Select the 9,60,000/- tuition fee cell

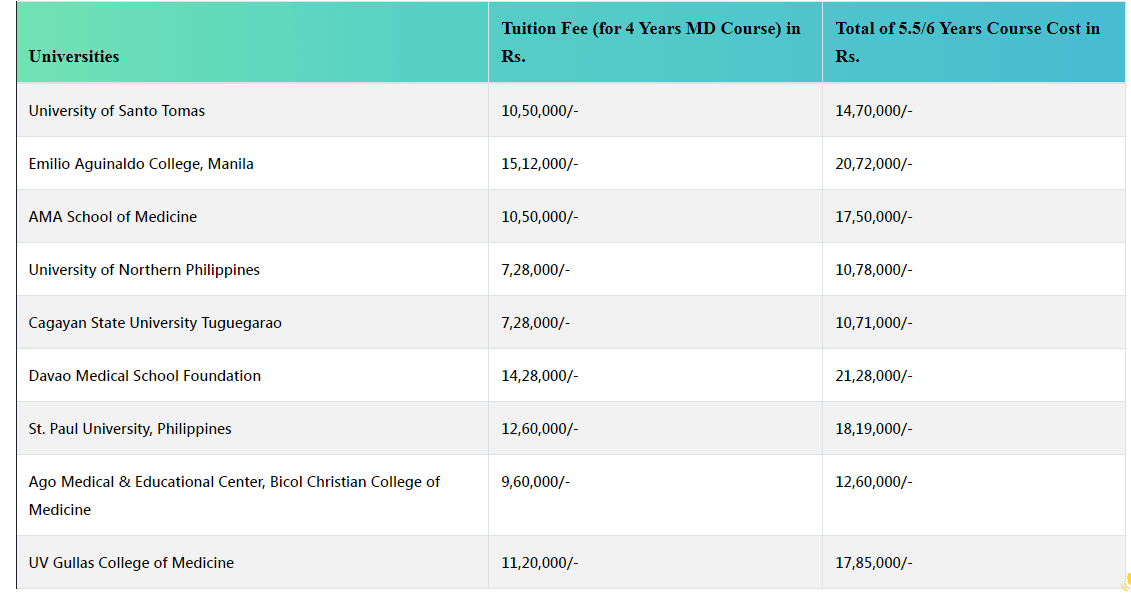point(536,482)
